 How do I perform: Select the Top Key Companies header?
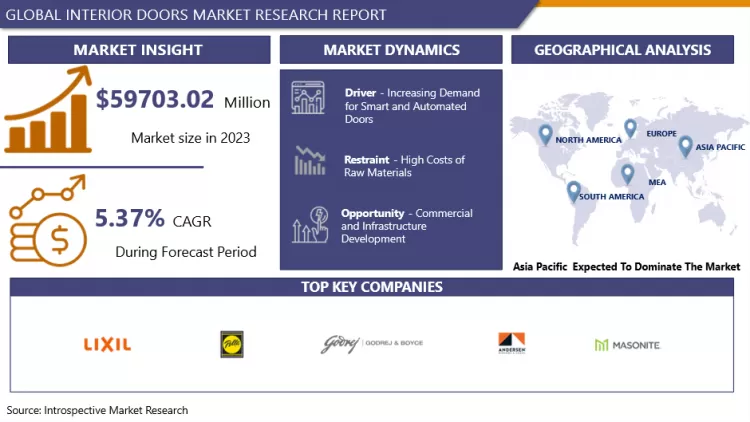tap(372, 287)
